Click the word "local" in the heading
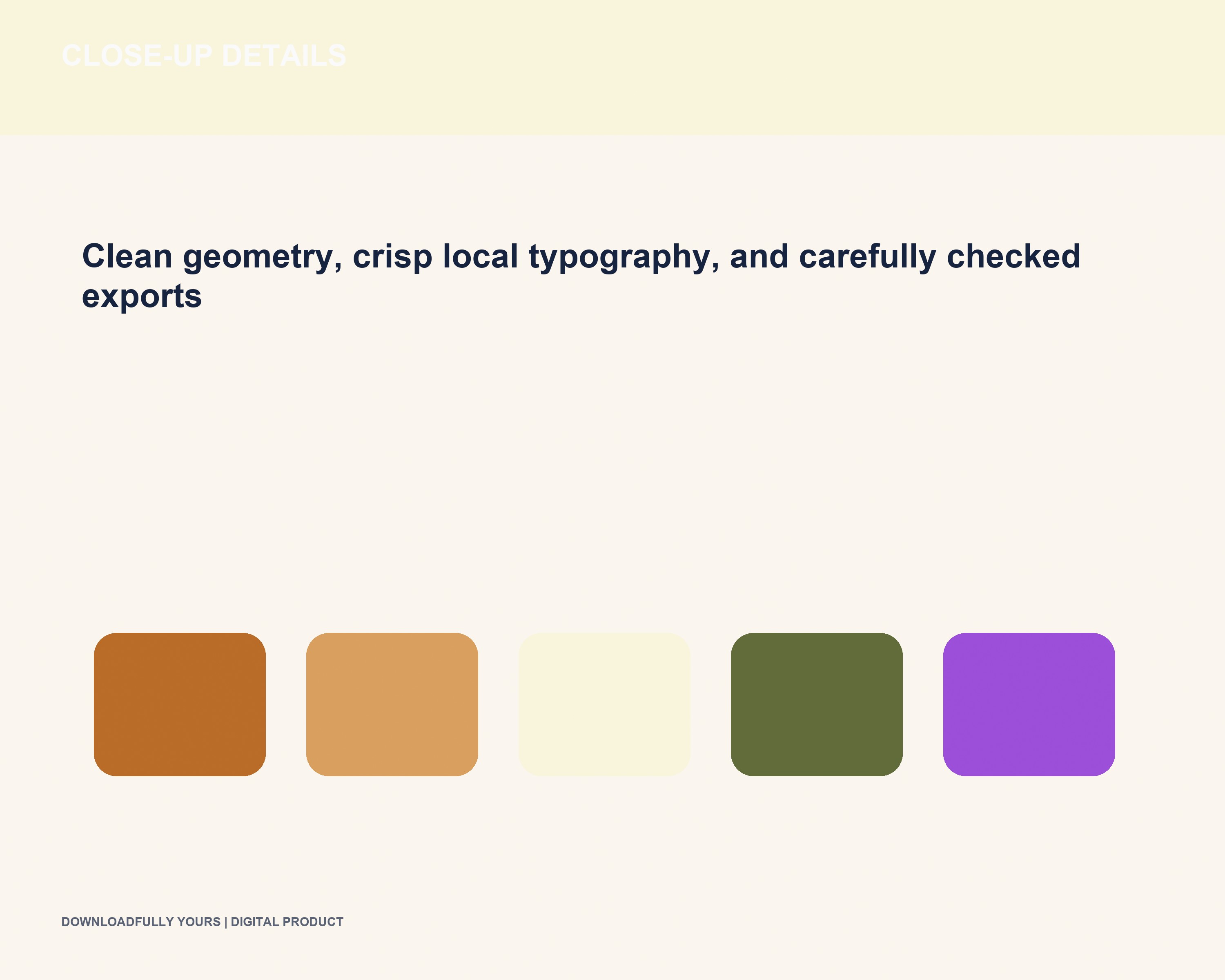 coord(481,256)
